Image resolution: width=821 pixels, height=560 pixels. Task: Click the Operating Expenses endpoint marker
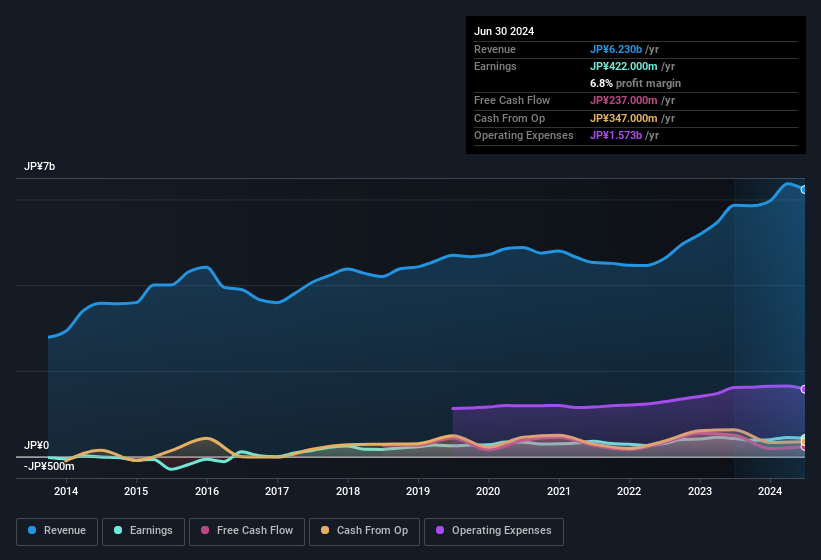tap(804, 389)
